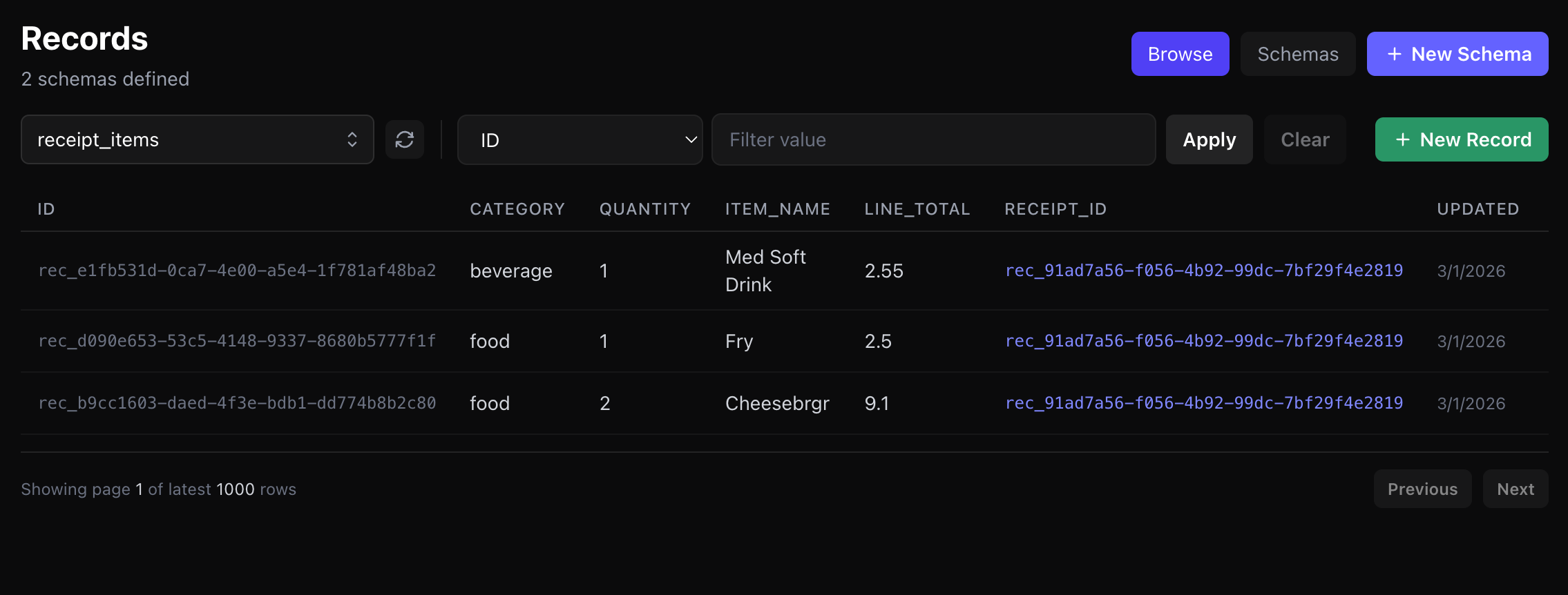Click quantity 2 in Cheesebrgr row
Viewport: 1568px width, 595px height.
point(605,403)
